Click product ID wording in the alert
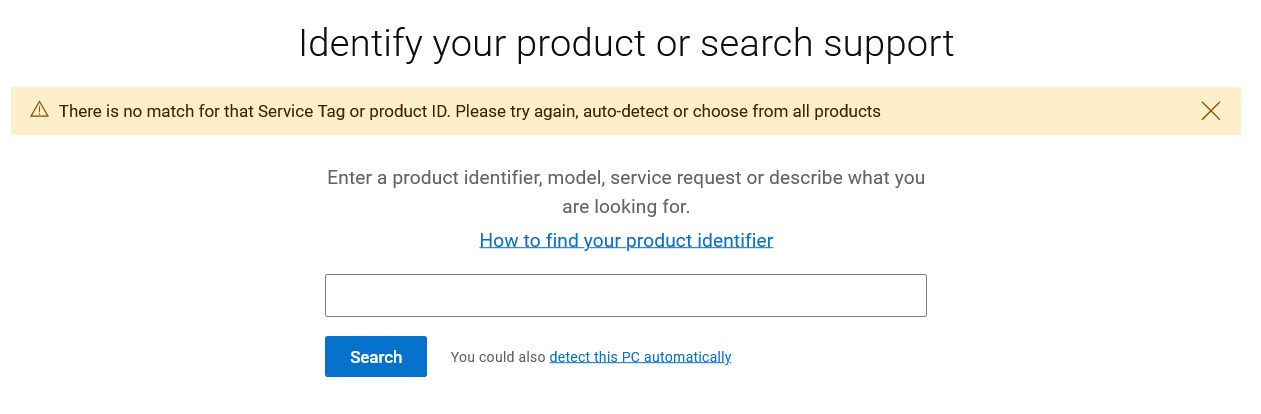The width and height of the screenshot is (1261, 414). tap(409, 111)
